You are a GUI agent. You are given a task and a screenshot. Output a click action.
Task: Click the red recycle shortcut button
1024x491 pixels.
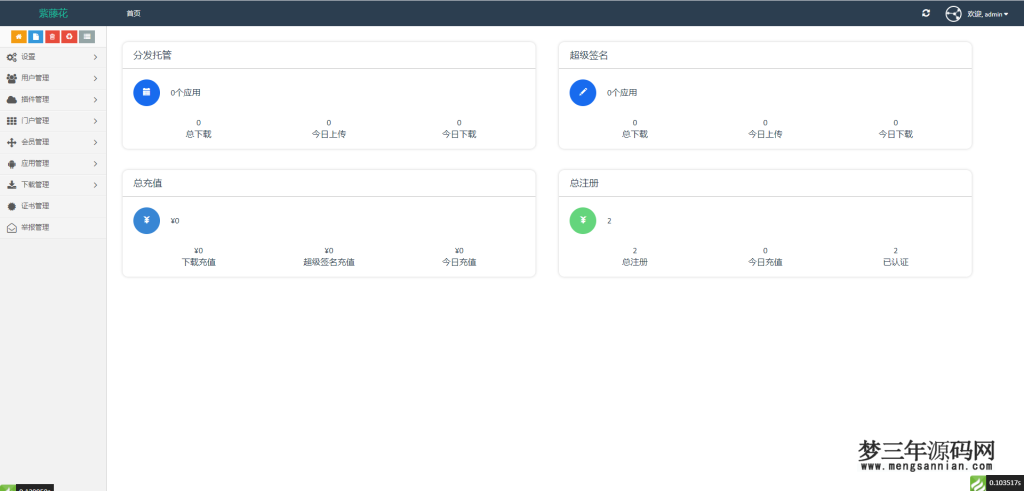click(x=69, y=37)
